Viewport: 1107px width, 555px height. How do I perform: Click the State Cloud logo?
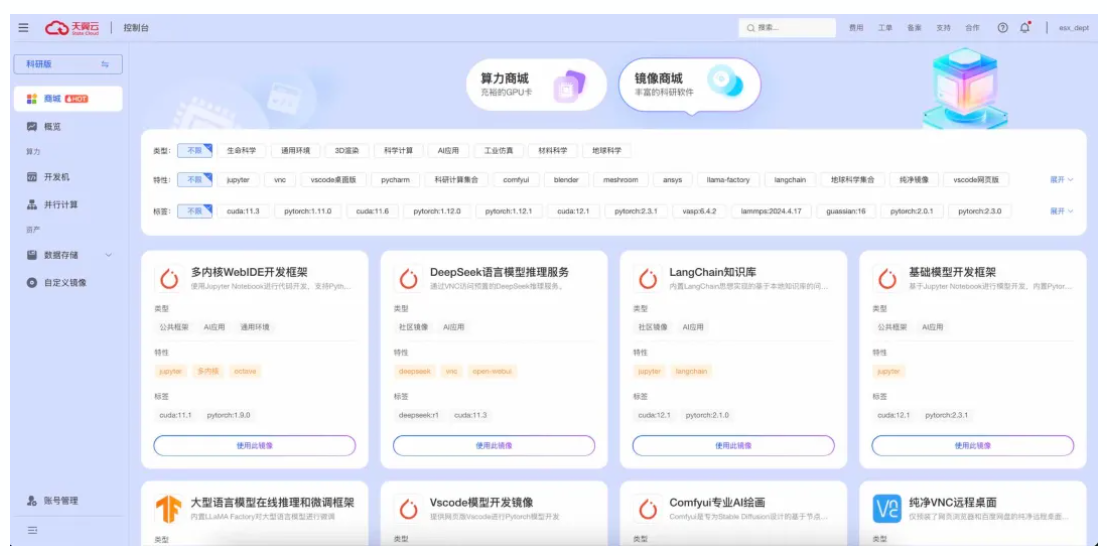pos(72,28)
